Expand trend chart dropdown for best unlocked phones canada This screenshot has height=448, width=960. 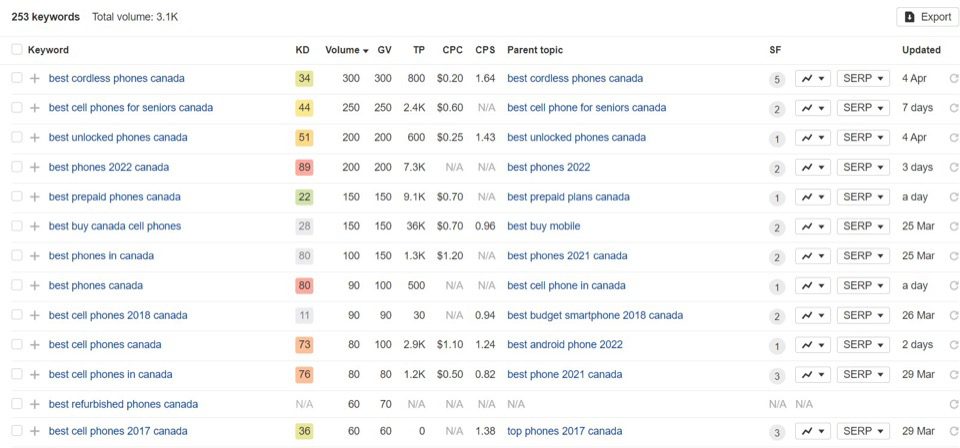click(x=812, y=138)
